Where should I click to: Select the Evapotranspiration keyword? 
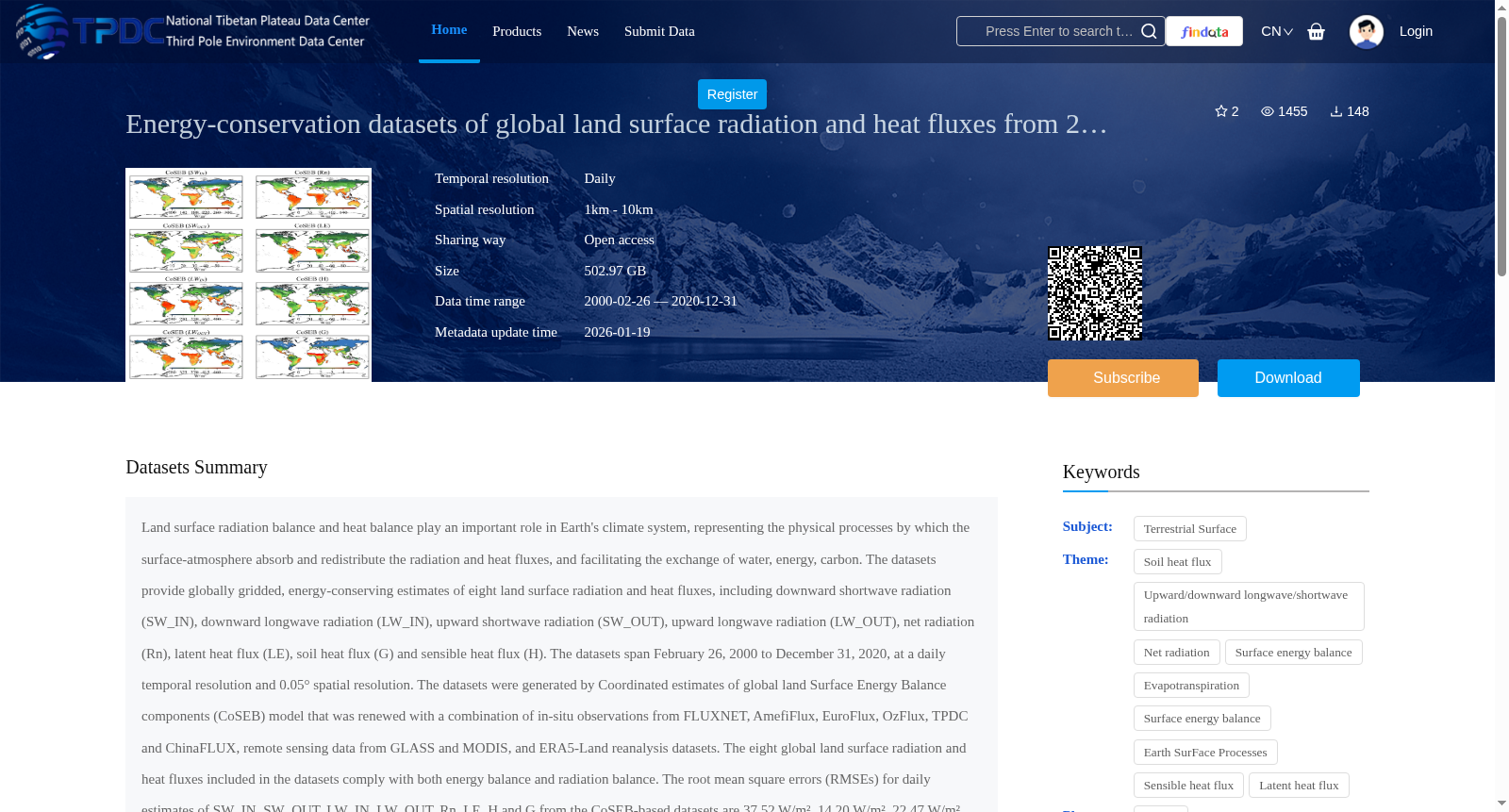(1191, 686)
